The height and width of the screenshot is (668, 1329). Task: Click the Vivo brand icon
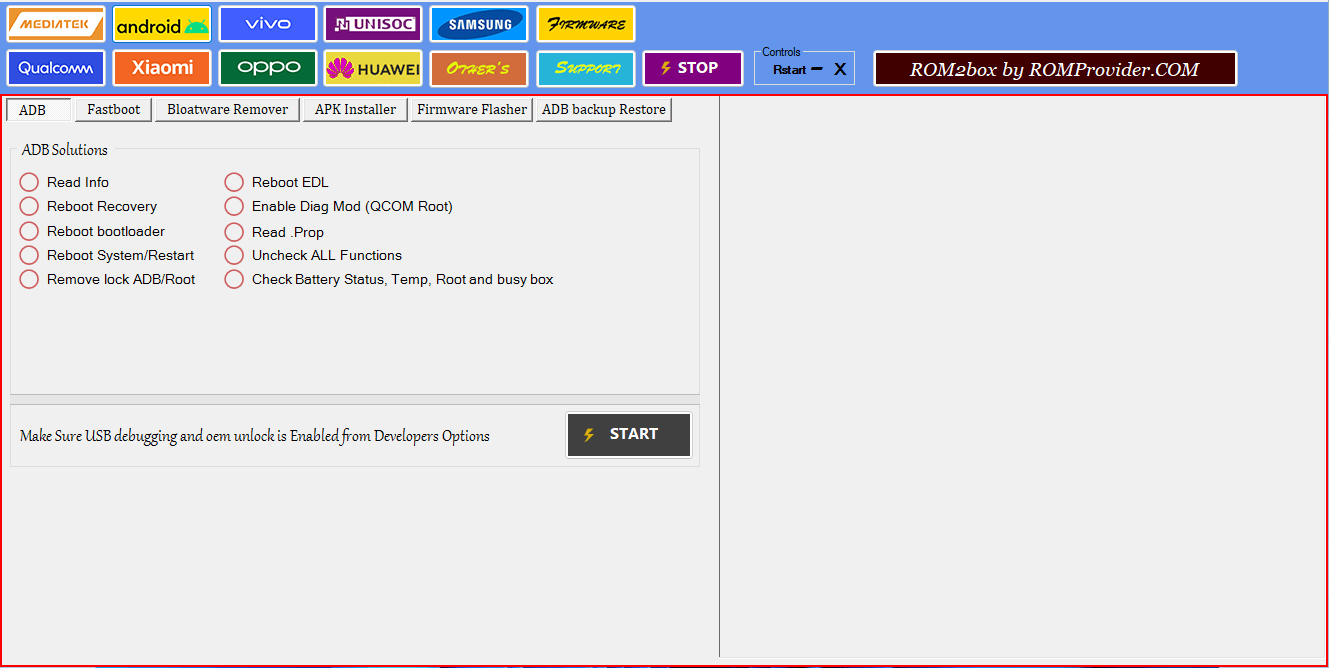click(x=267, y=23)
